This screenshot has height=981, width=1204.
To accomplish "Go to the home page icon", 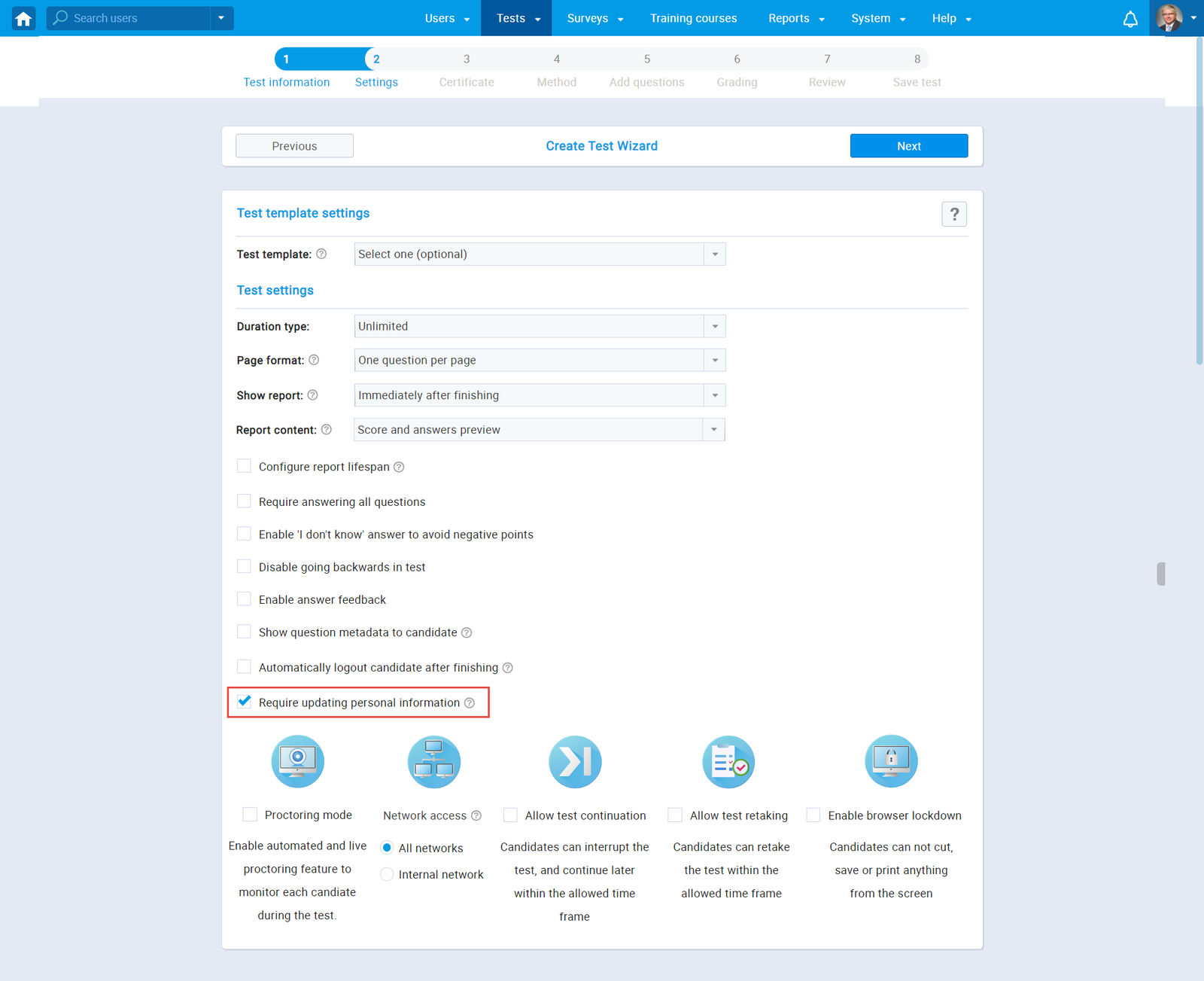I will [x=23, y=18].
